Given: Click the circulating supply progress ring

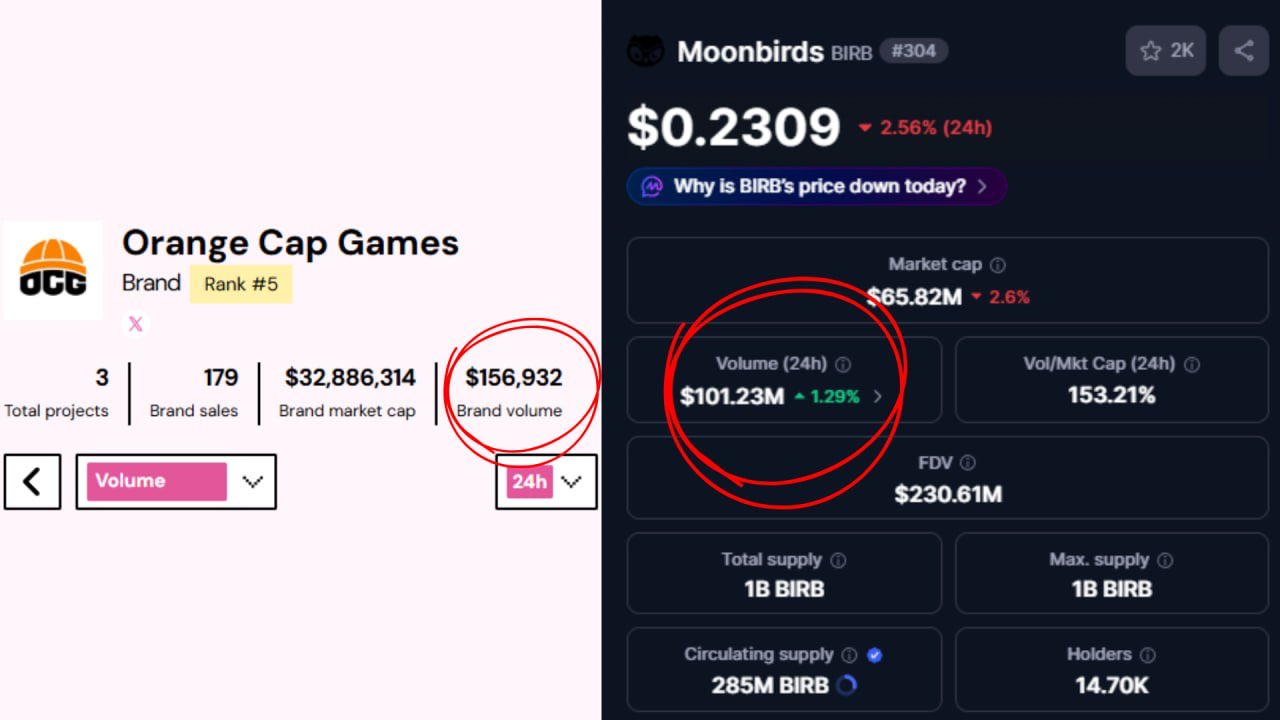Looking at the screenshot, I should pos(846,685).
